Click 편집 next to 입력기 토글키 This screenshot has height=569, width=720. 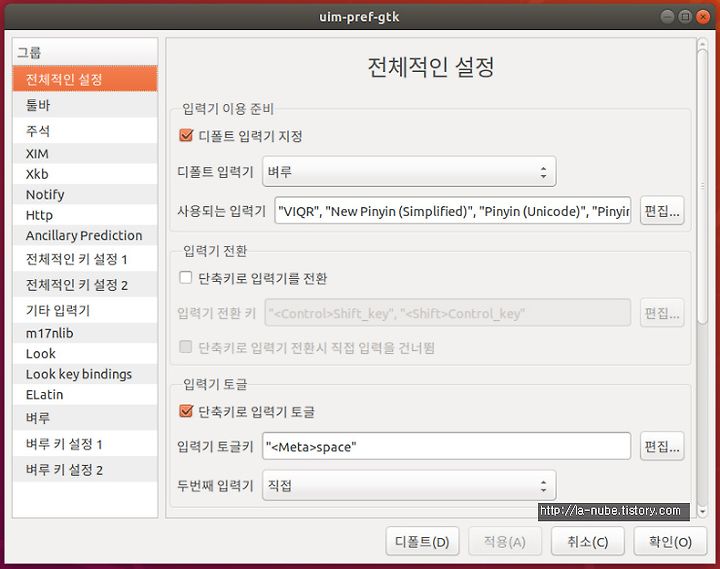[662, 446]
